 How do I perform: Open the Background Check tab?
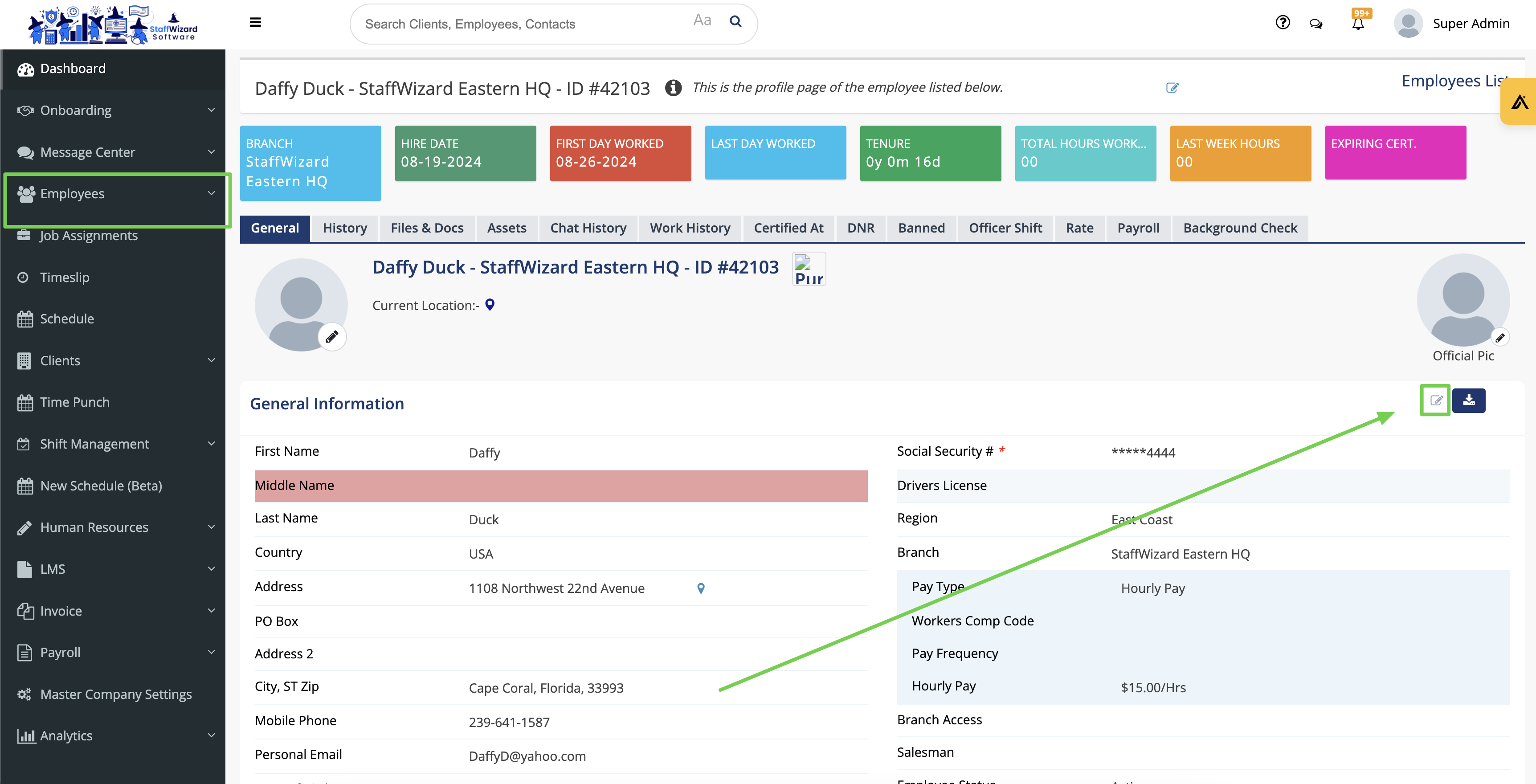1240,228
